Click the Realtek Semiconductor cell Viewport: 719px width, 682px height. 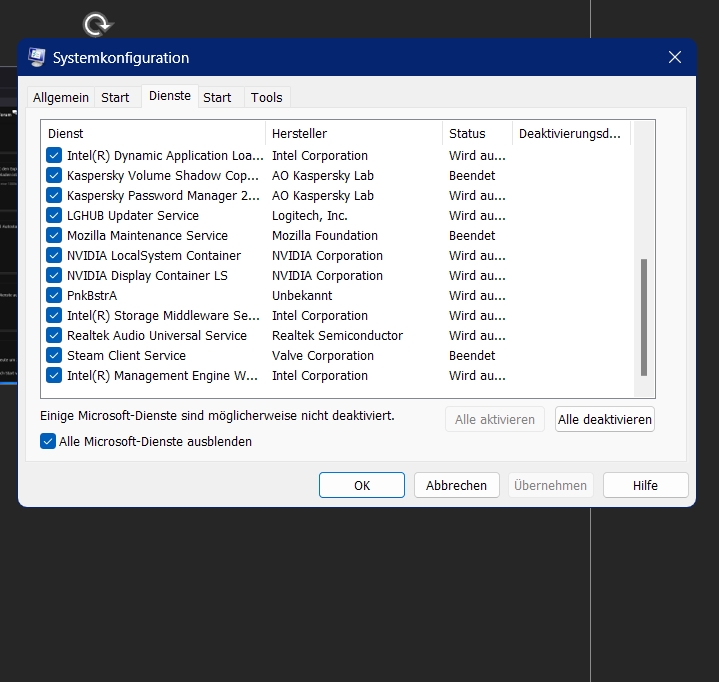pyautogui.click(x=337, y=335)
